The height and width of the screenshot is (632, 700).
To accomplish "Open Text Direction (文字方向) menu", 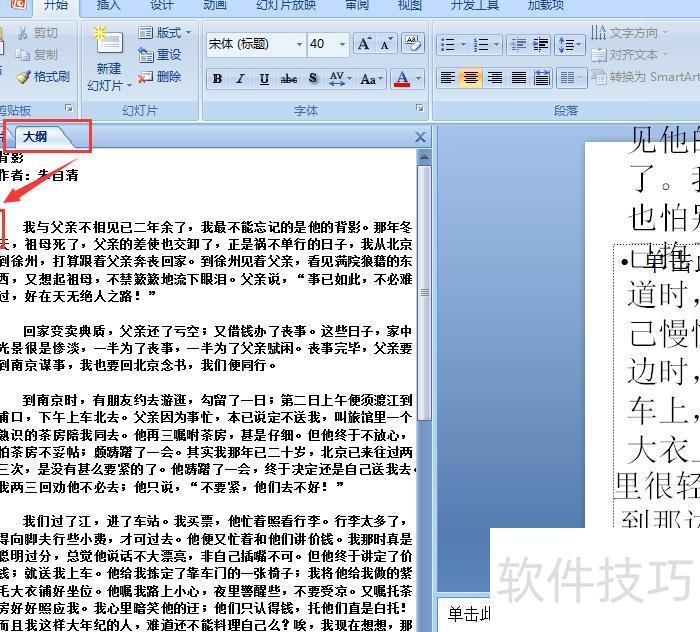I will pos(630,33).
